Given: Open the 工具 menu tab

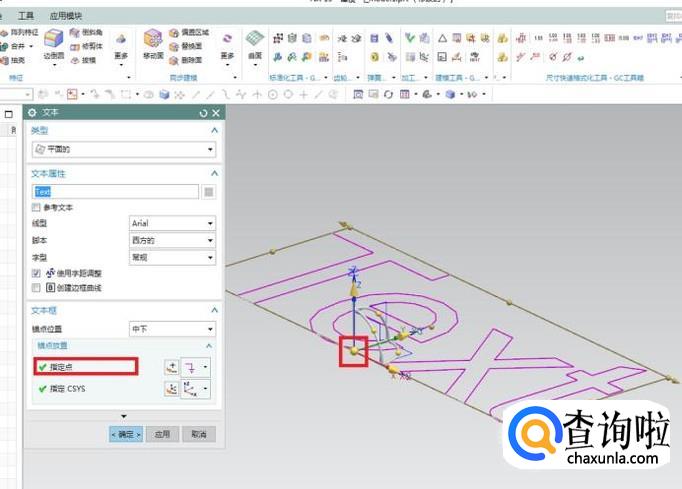Looking at the screenshot, I should pos(26,16).
